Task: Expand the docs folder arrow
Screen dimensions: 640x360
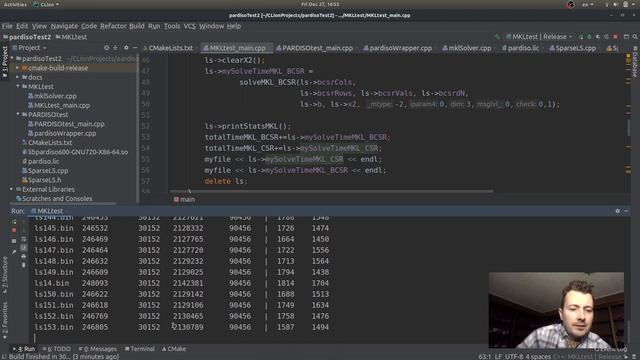Action: [x=18, y=77]
